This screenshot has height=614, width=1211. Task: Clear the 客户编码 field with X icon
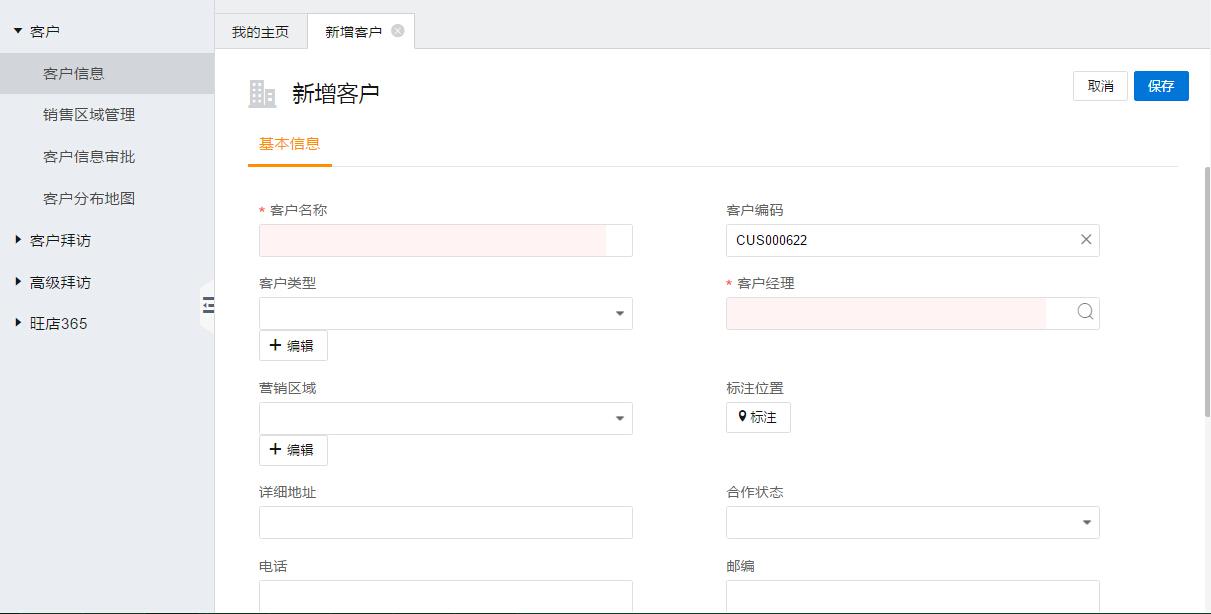coord(1086,240)
